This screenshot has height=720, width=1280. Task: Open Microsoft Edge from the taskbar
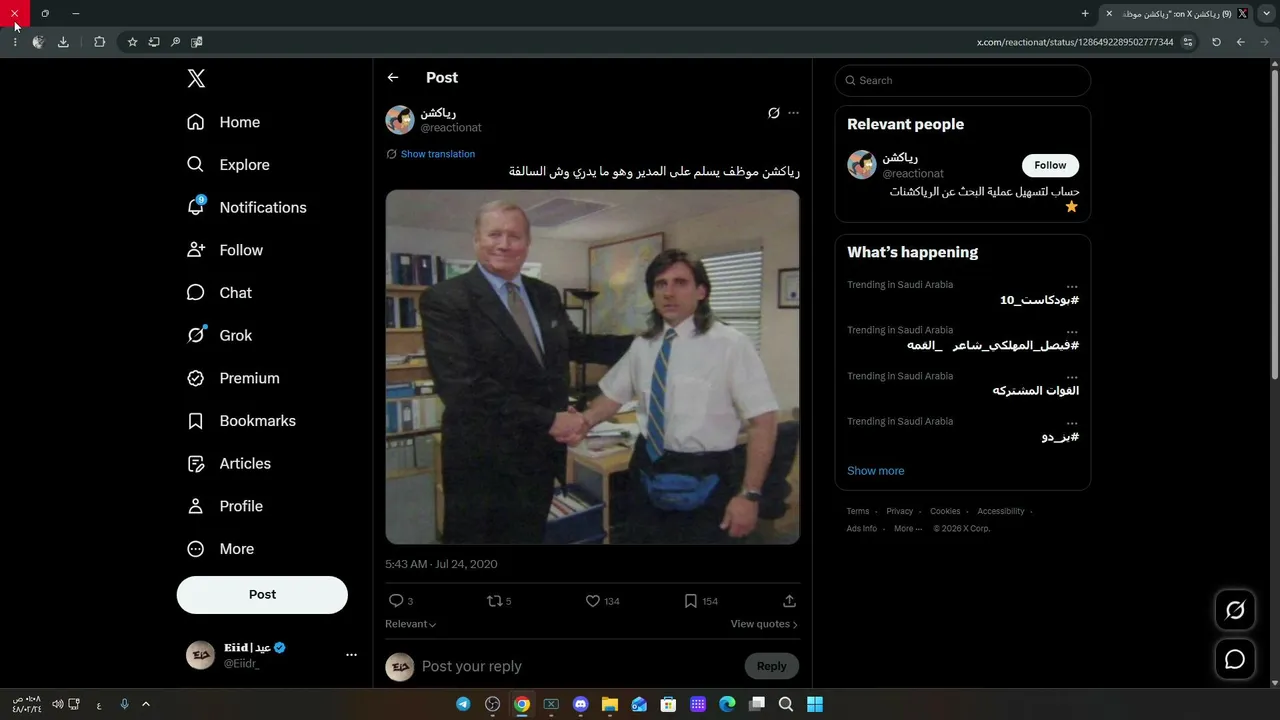point(728,704)
